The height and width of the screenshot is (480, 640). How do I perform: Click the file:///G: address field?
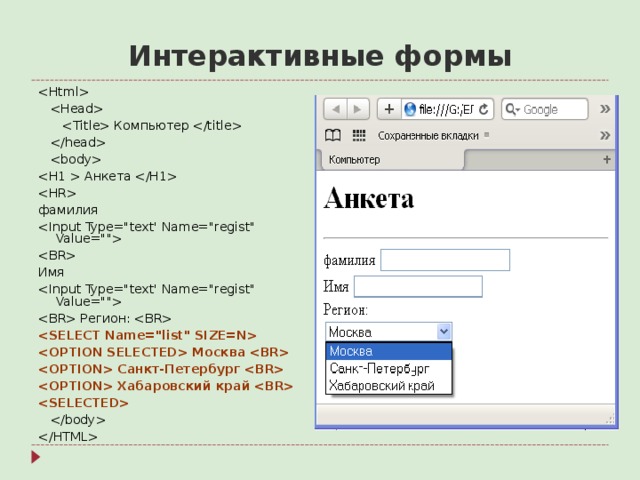coord(447,109)
